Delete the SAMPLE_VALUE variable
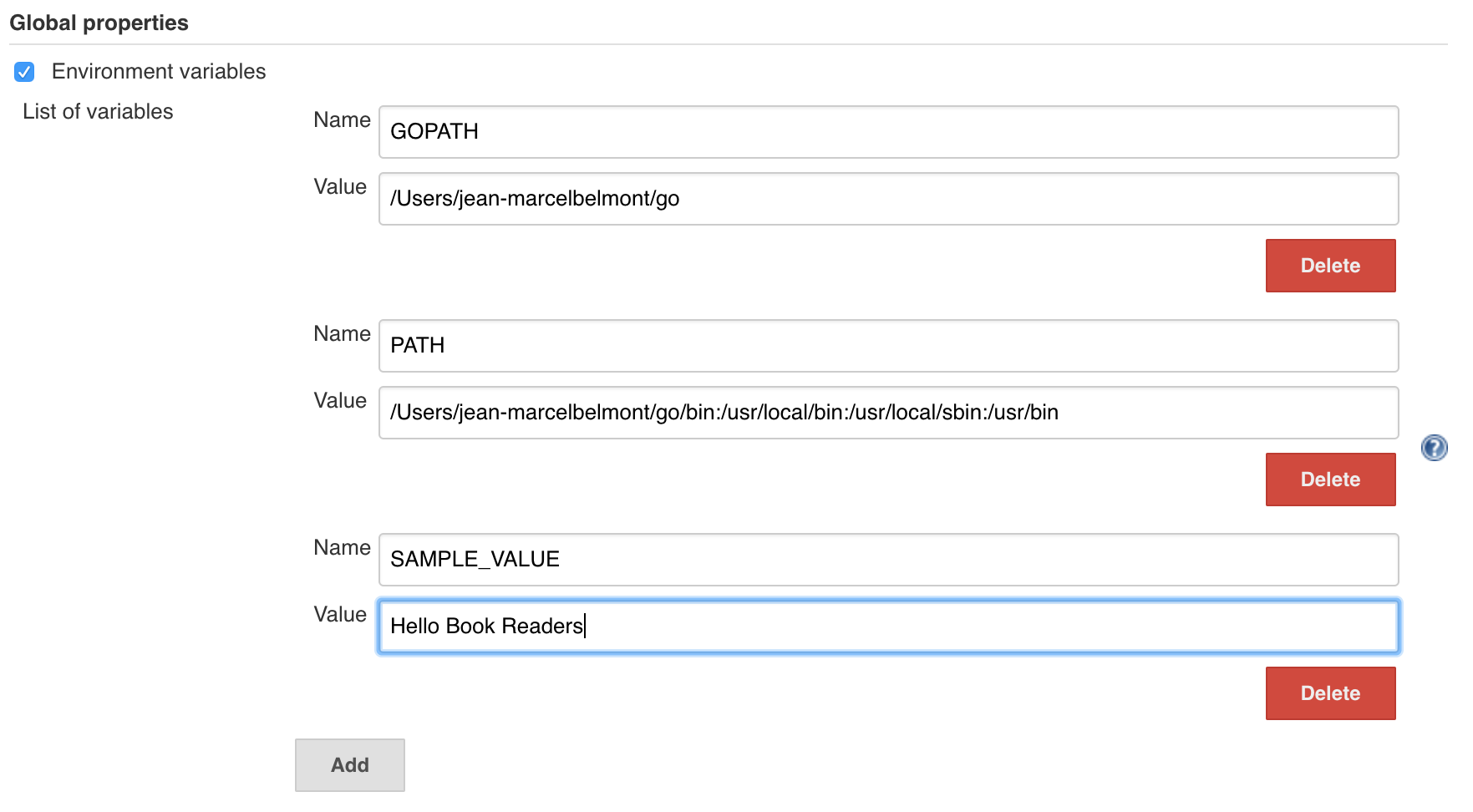The image size is (1473, 812). (x=1330, y=693)
